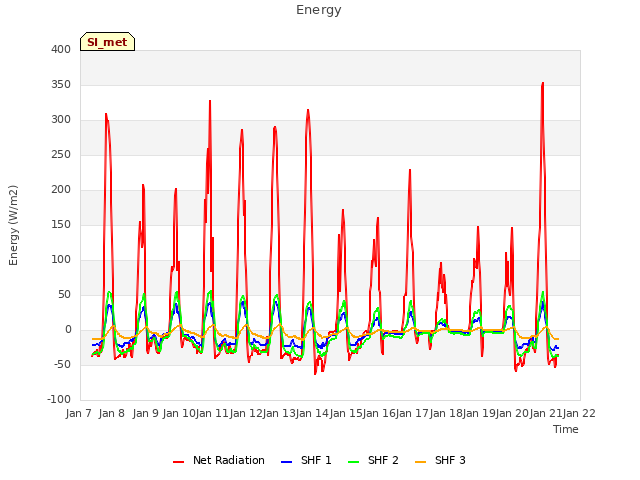Click the Jan 17 red peak near 230

410,170
